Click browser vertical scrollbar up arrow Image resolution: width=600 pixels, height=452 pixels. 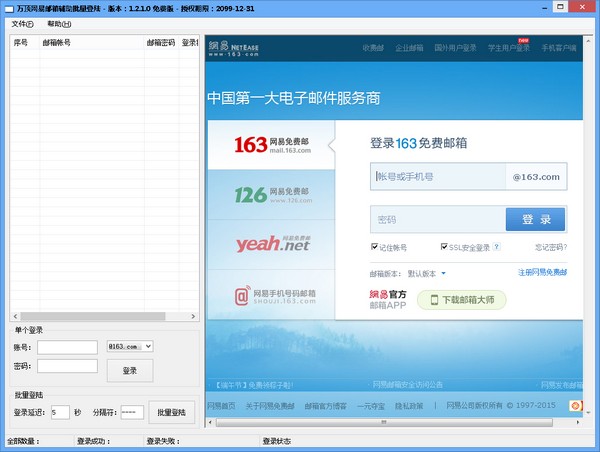pos(588,40)
